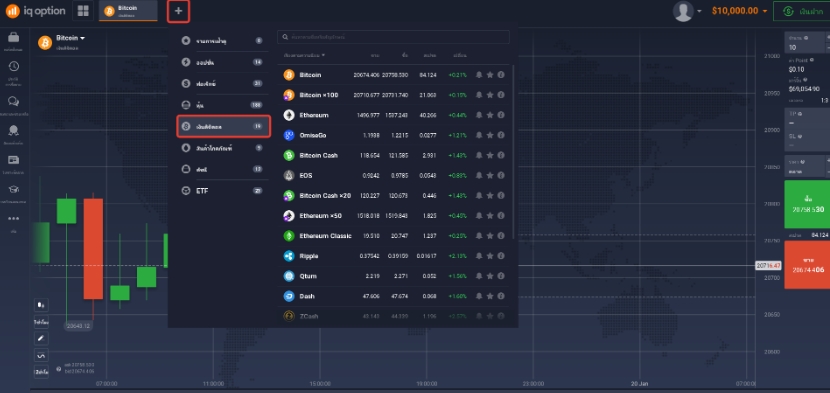Click the green buy button 20758.530
Screen dimensions: 830x393
coord(807,204)
